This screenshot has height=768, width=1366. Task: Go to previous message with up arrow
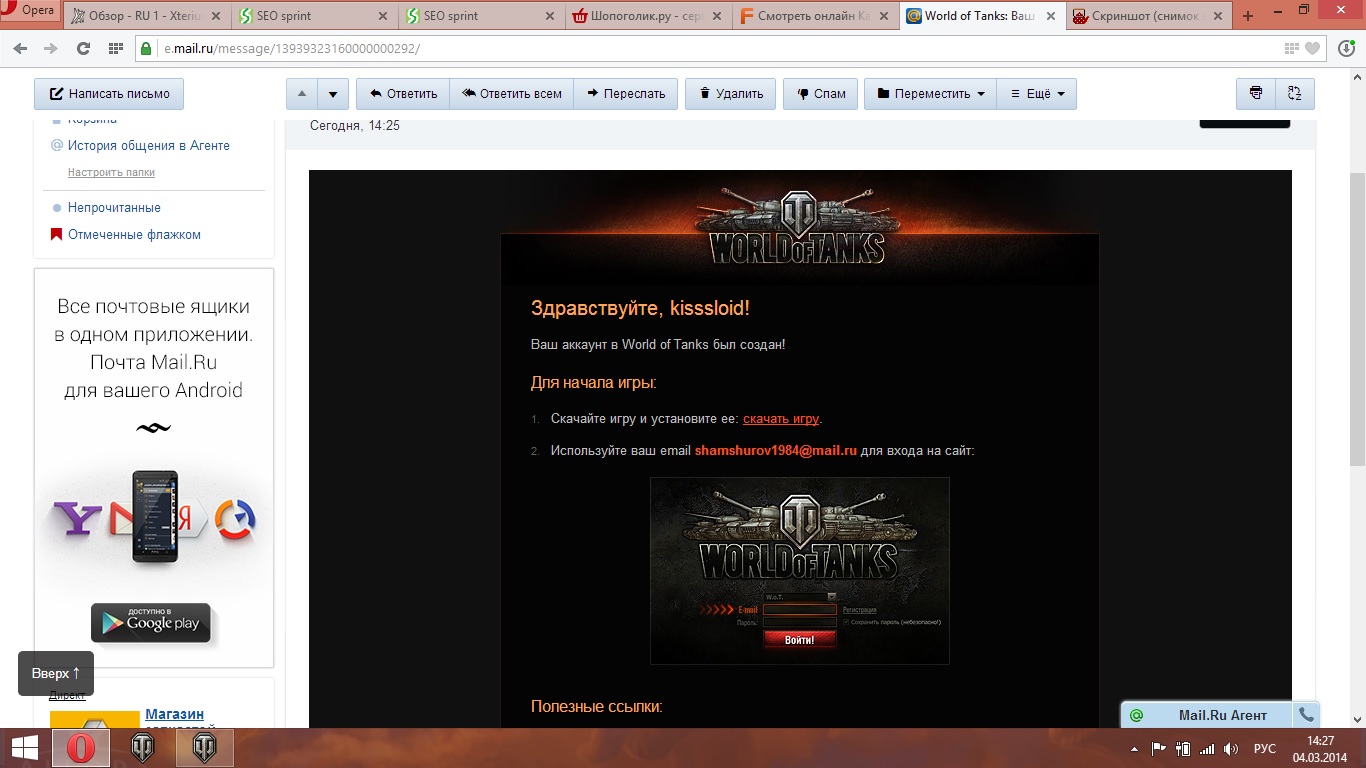[x=302, y=94]
